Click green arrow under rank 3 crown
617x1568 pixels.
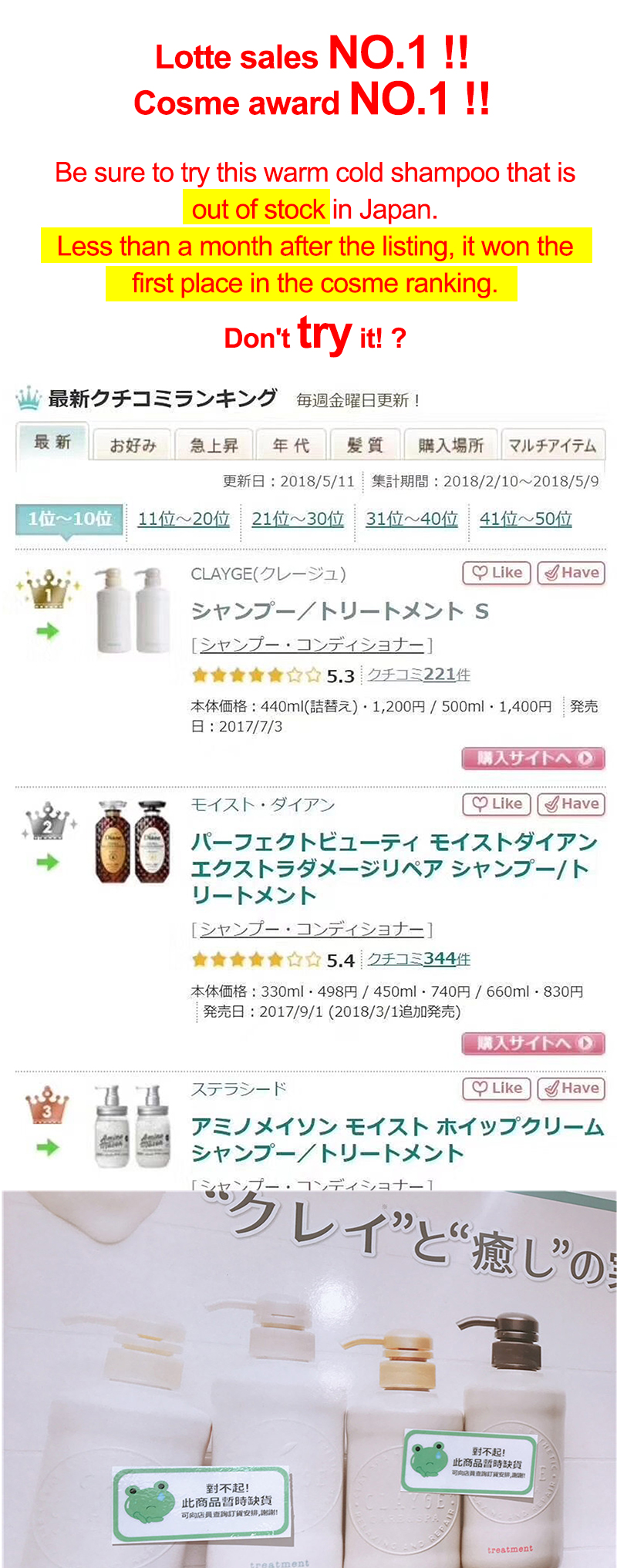pos(48,1147)
